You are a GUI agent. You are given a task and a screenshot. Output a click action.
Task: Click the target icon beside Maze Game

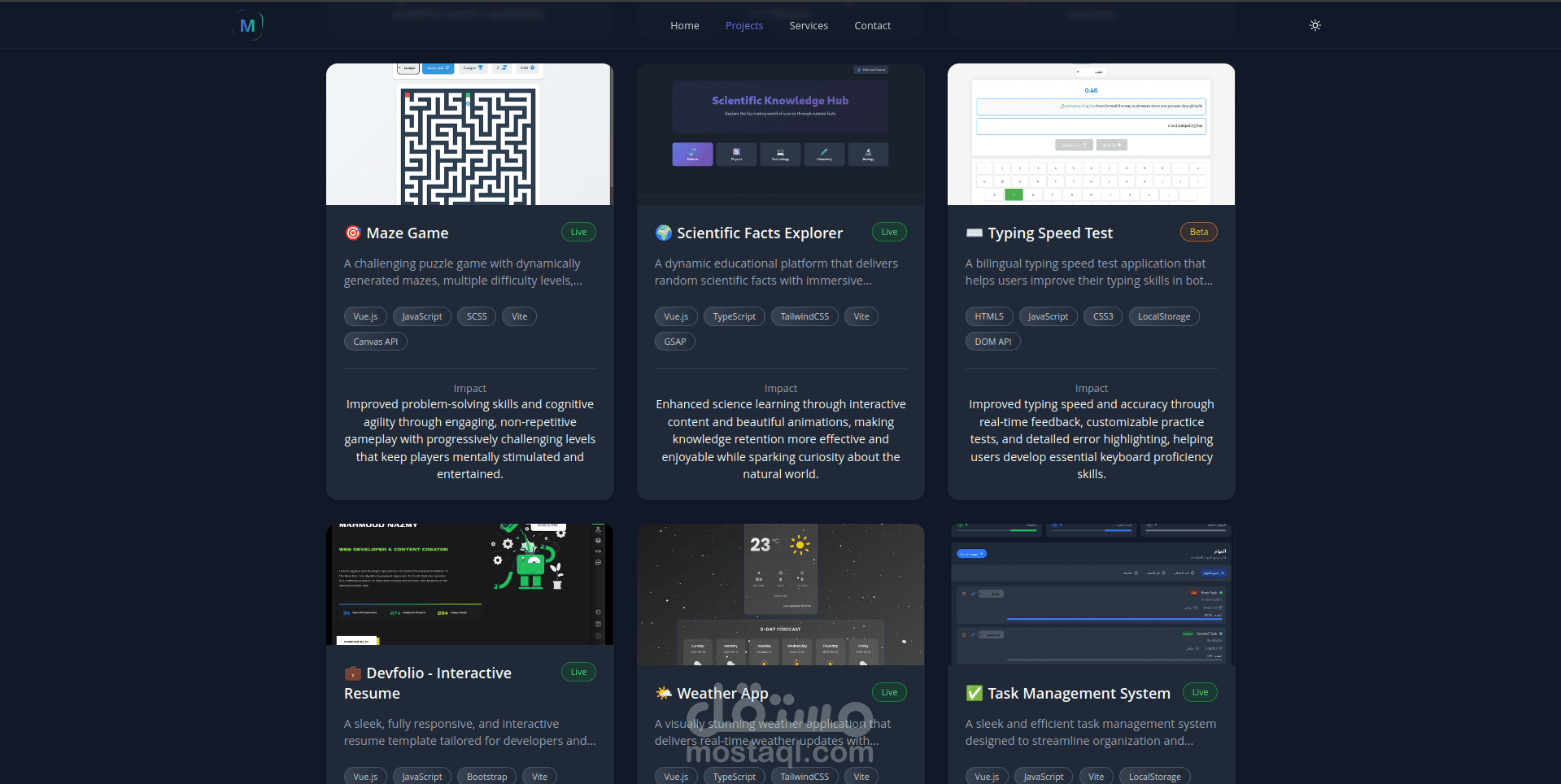tap(352, 233)
